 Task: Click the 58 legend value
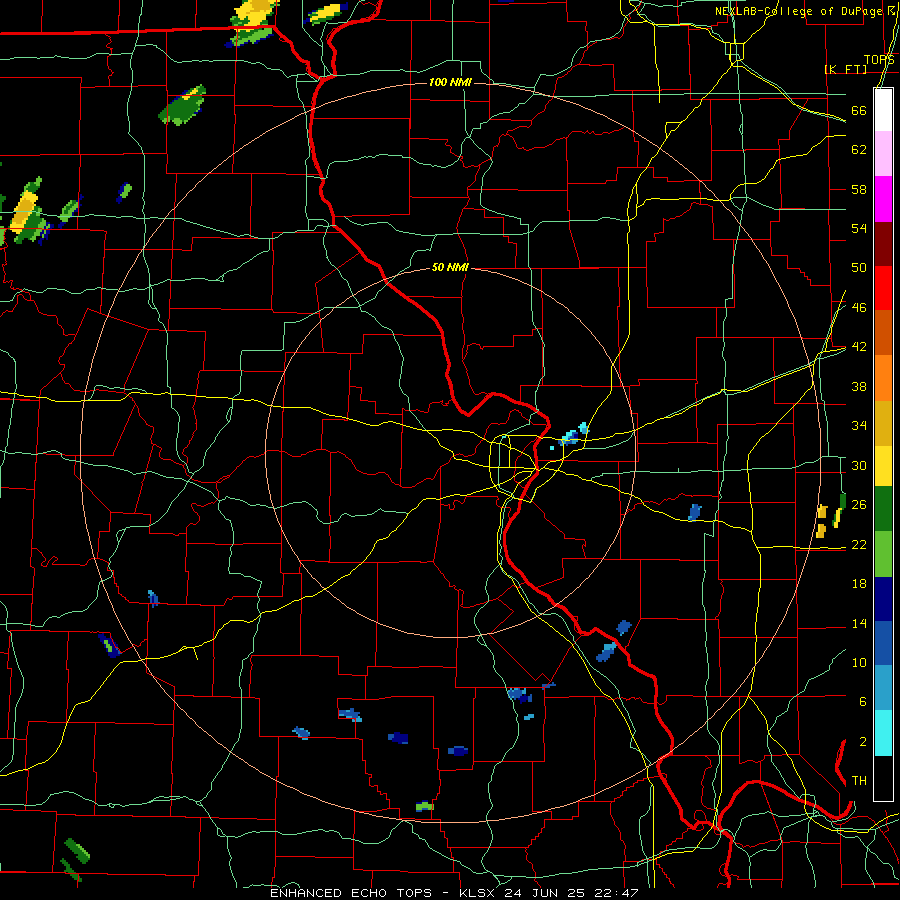(x=859, y=189)
